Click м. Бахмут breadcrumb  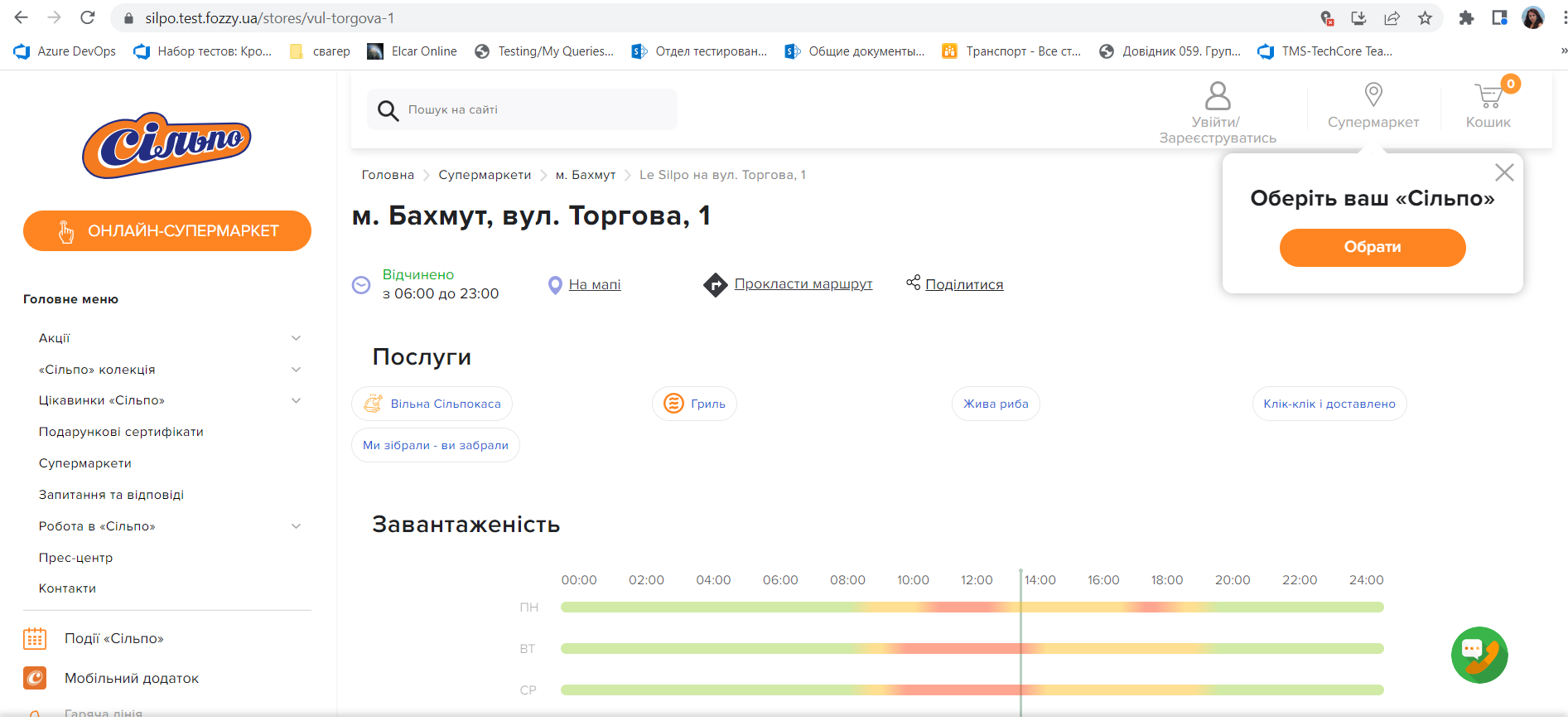coord(586,175)
